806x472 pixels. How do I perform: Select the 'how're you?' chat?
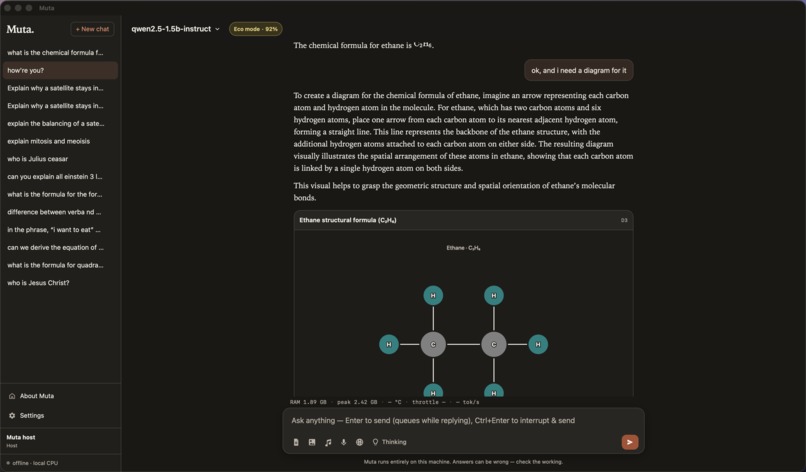tap(60, 70)
